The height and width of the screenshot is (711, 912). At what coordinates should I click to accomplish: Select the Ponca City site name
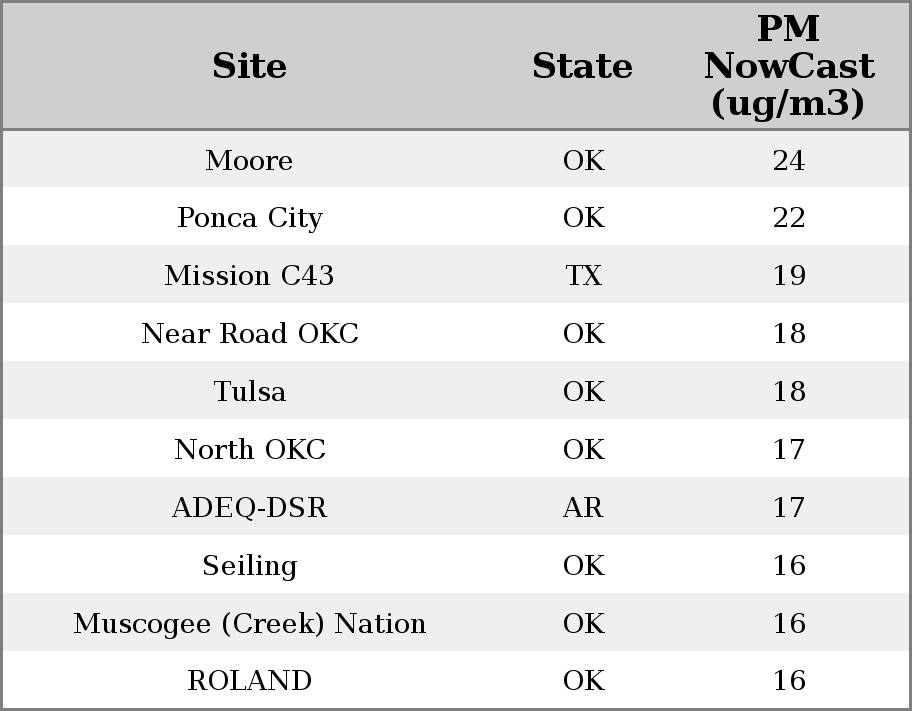point(249,218)
